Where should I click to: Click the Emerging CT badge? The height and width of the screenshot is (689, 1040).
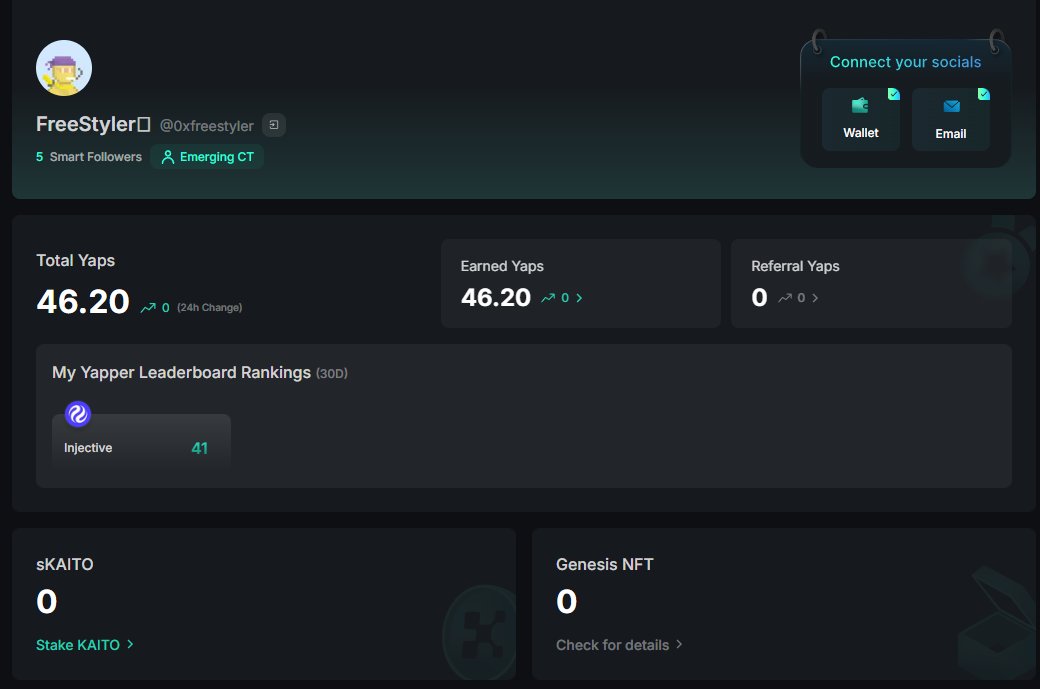[208, 157]
